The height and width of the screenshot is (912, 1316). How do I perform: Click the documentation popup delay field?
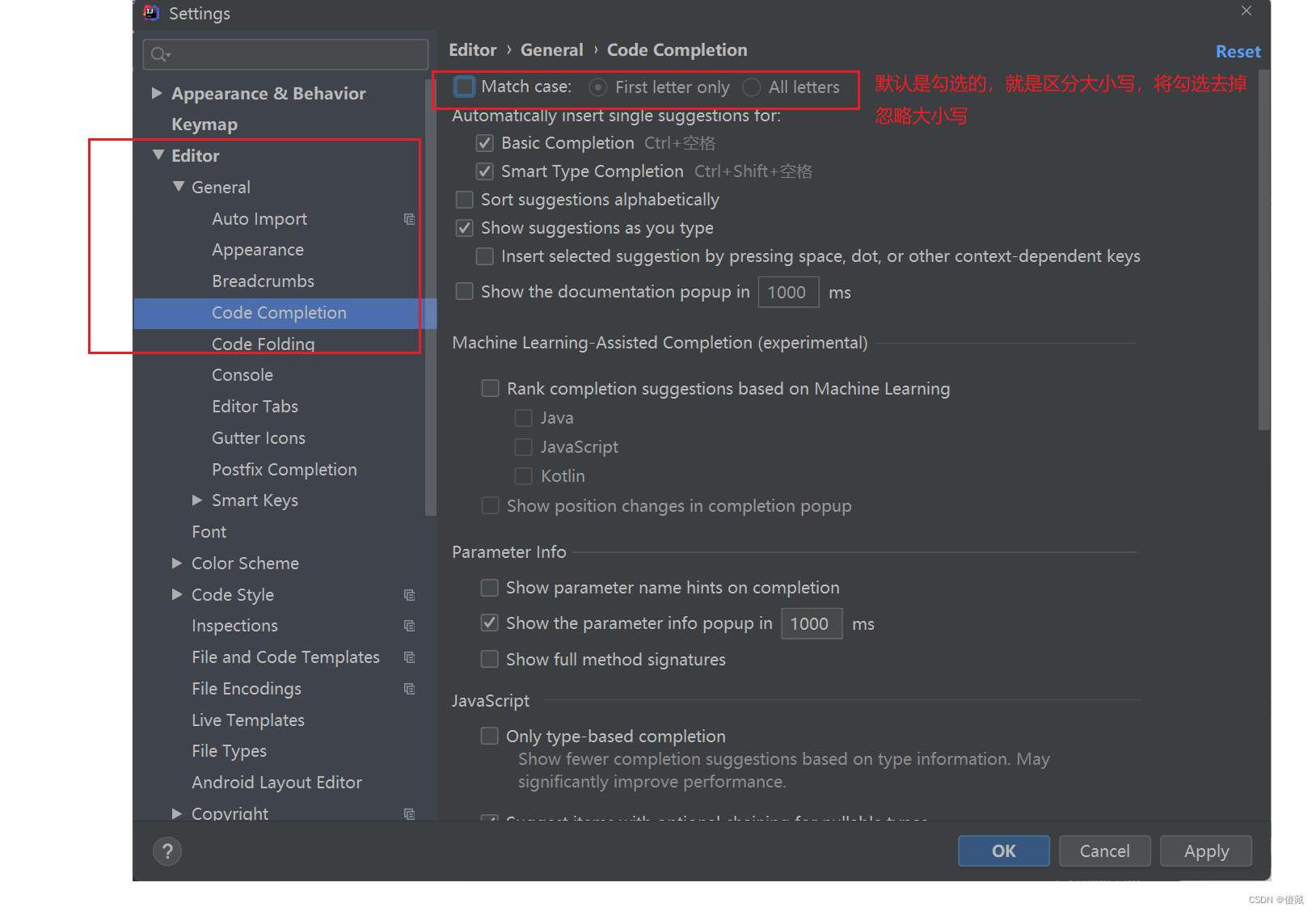pyautogui.click(x=788, y=292)
